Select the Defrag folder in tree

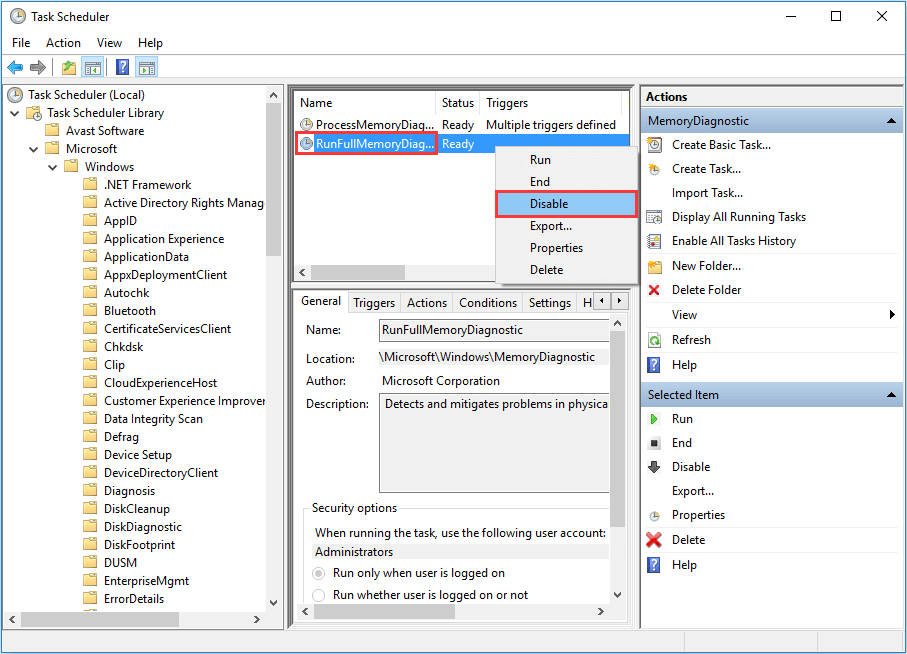[121, 437]
